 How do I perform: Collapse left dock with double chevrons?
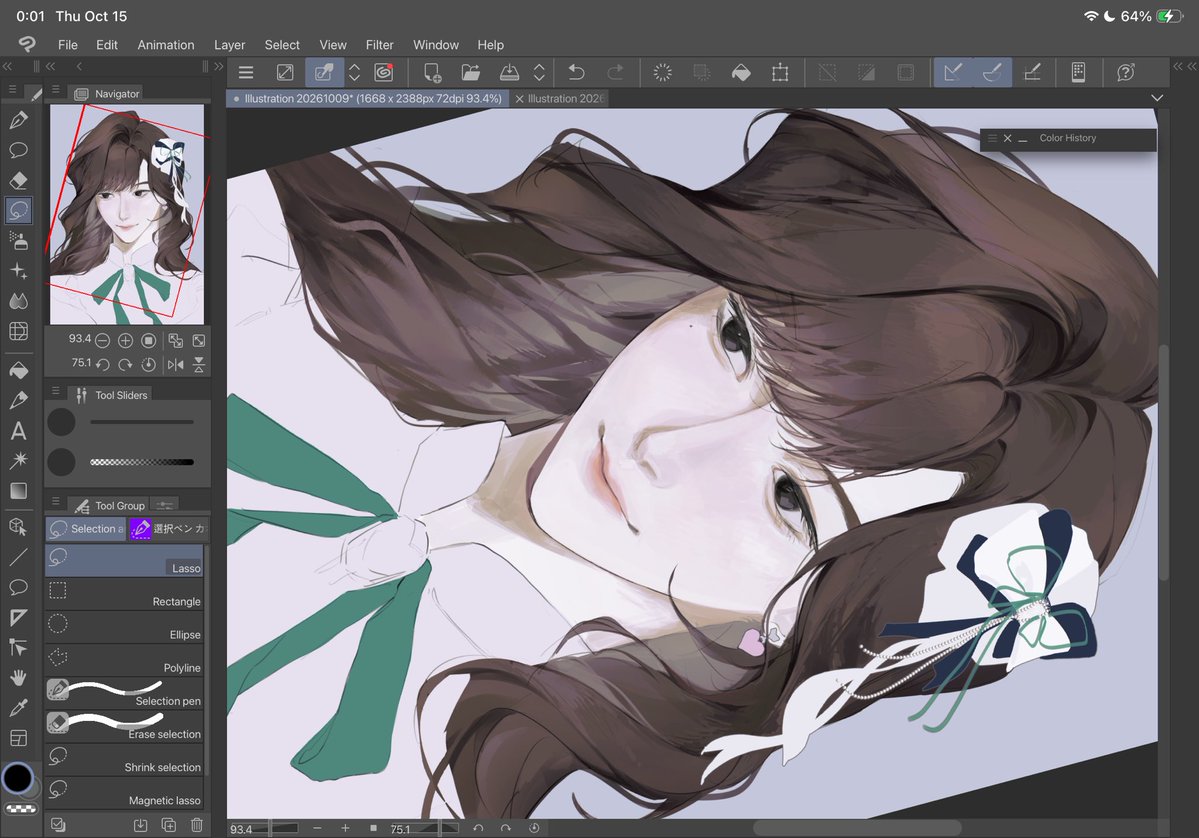(x=8, y=67)
